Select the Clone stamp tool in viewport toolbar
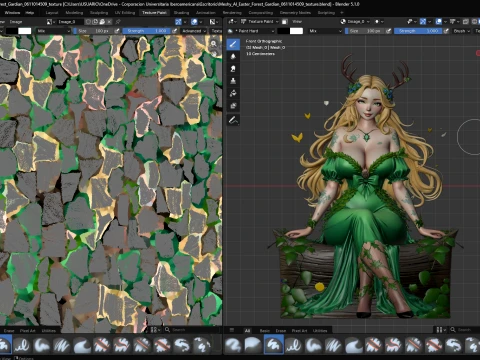The height and width of the screenshot is (360, 480). [x=233, y=81]
